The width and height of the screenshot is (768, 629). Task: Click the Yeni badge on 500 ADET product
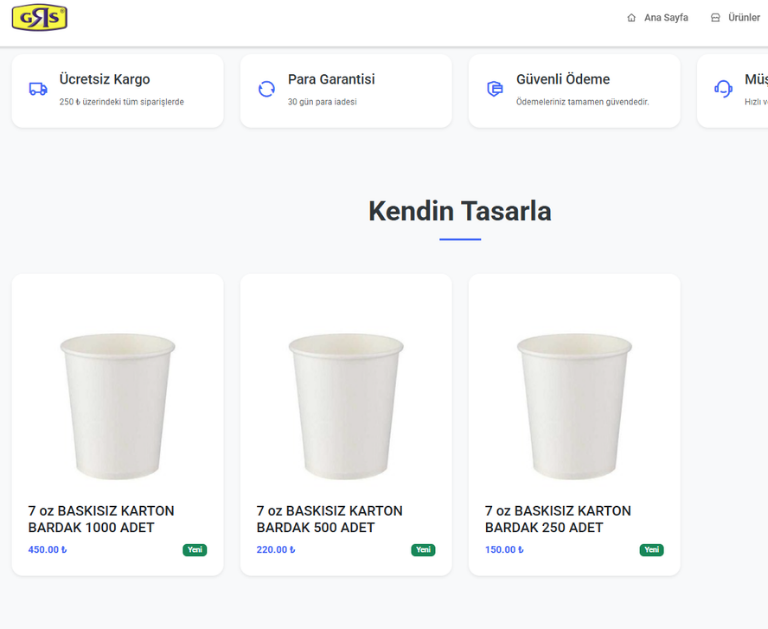[x=423, y=550]
